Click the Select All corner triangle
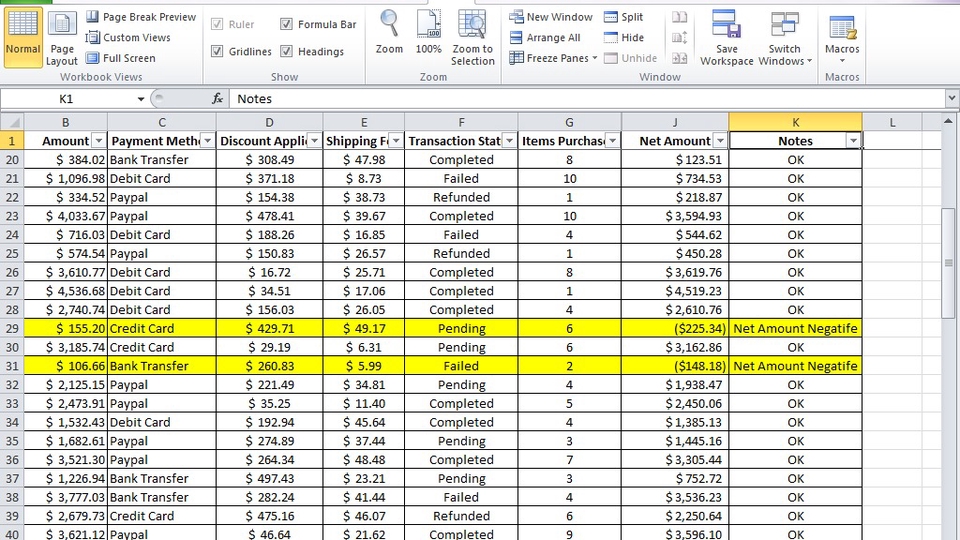This screenshot has width=960, height=540. coord(12,122)
